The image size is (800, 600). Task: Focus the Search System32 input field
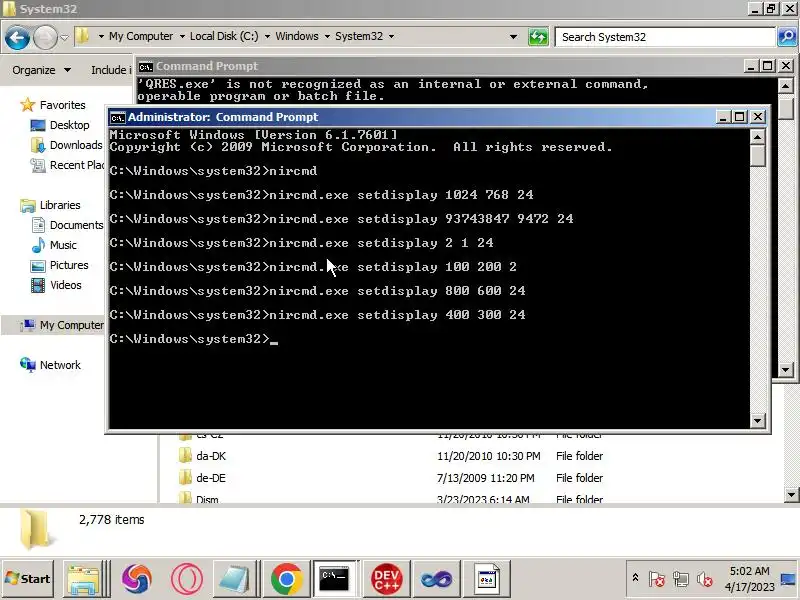[x=665, y=37]
